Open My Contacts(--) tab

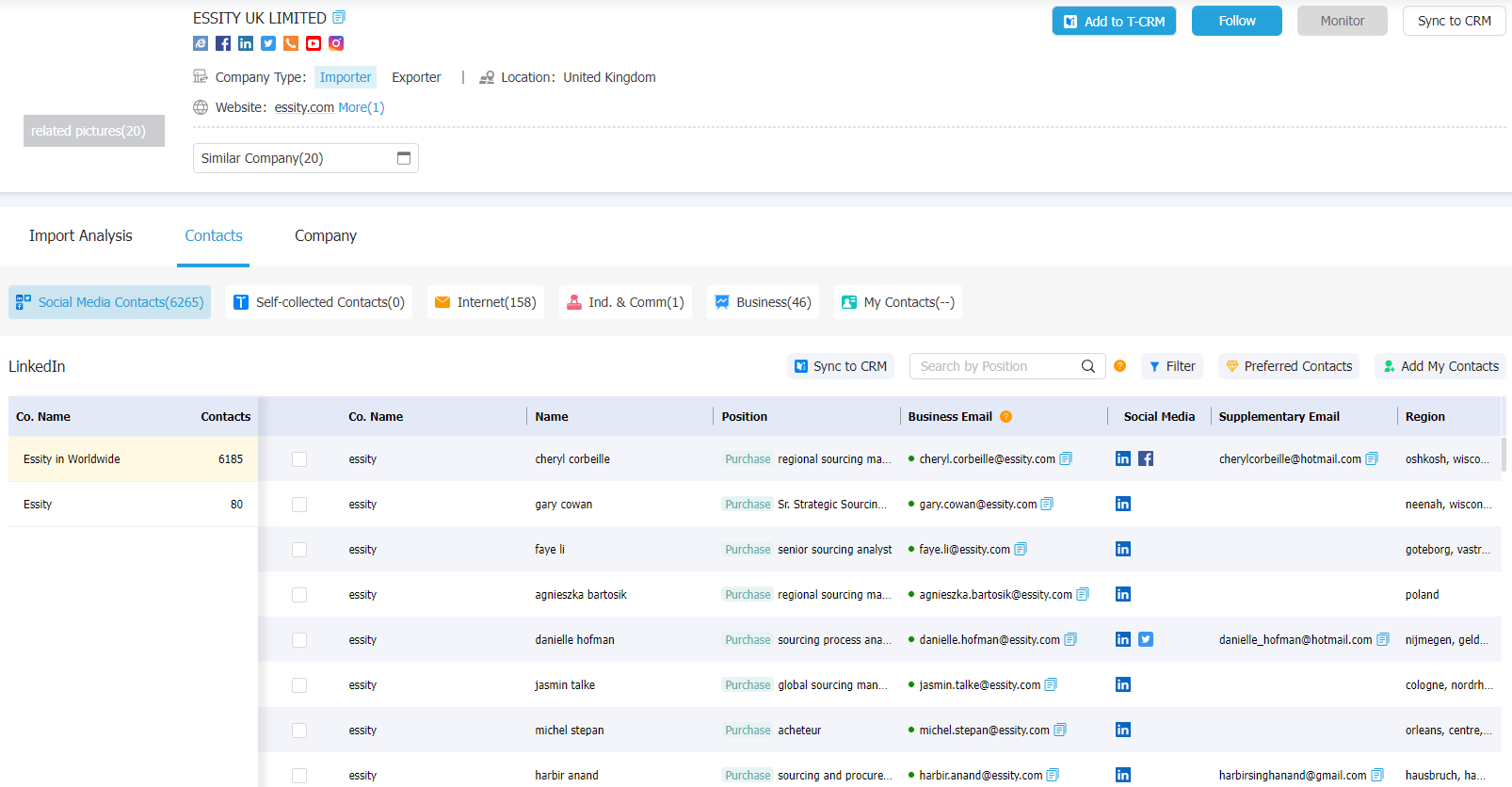pos(898,302)
